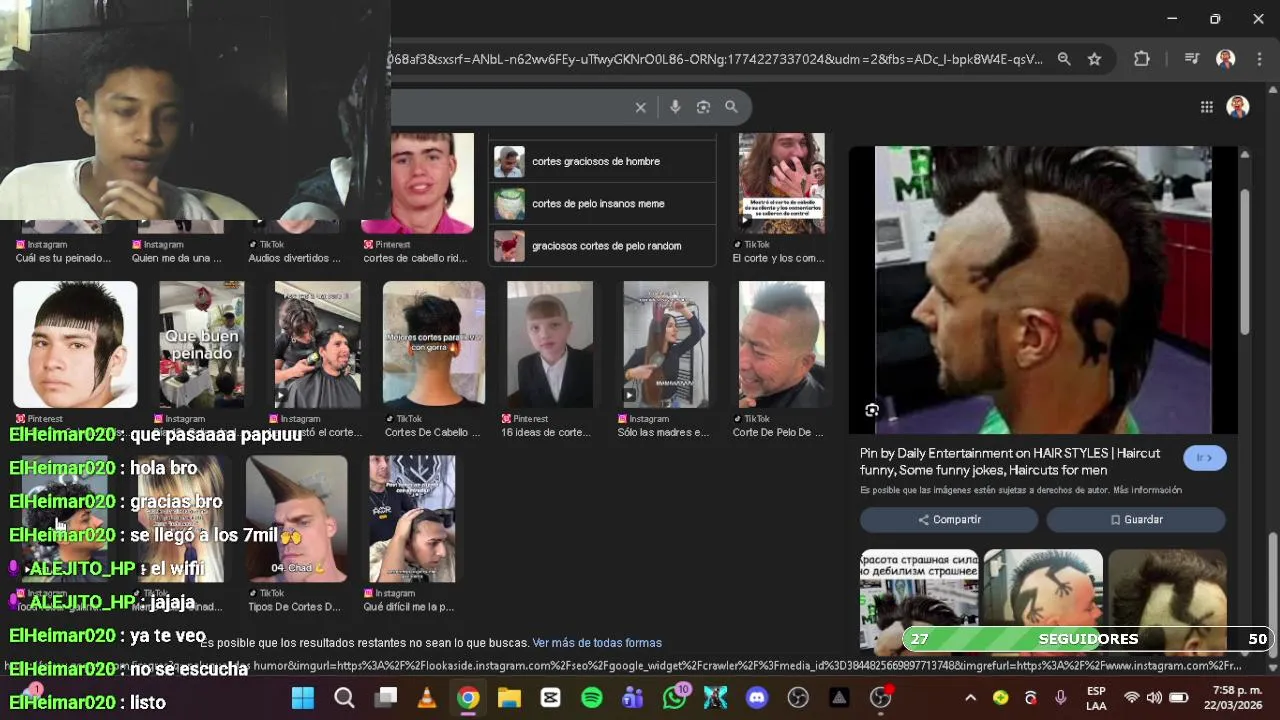Open the 'Pin by Daily Entertainment' title link
The height and width of the screenshot is (720, 1280).
pos(1010,461)
